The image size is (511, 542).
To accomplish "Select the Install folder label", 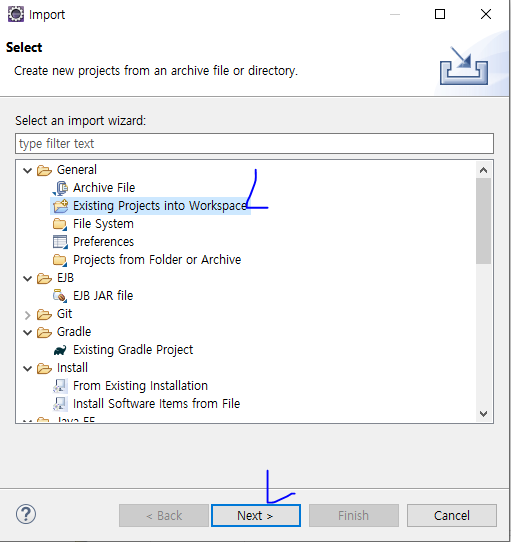I will click(x=72, y=368).
